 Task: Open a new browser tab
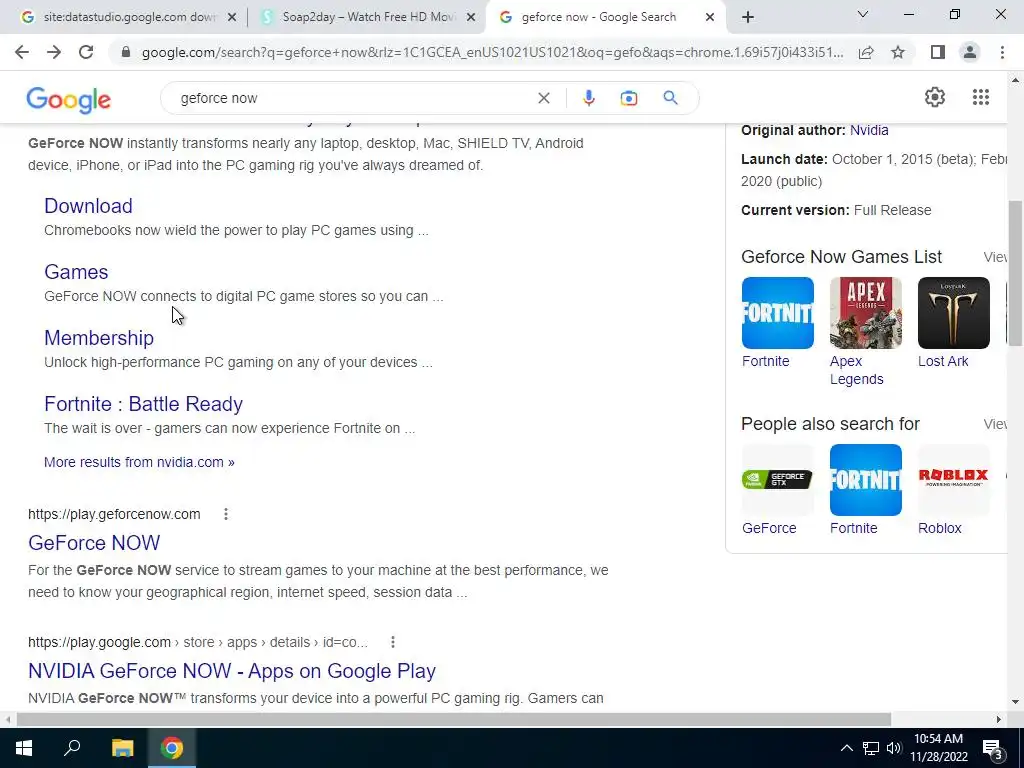tap(748, 18)
